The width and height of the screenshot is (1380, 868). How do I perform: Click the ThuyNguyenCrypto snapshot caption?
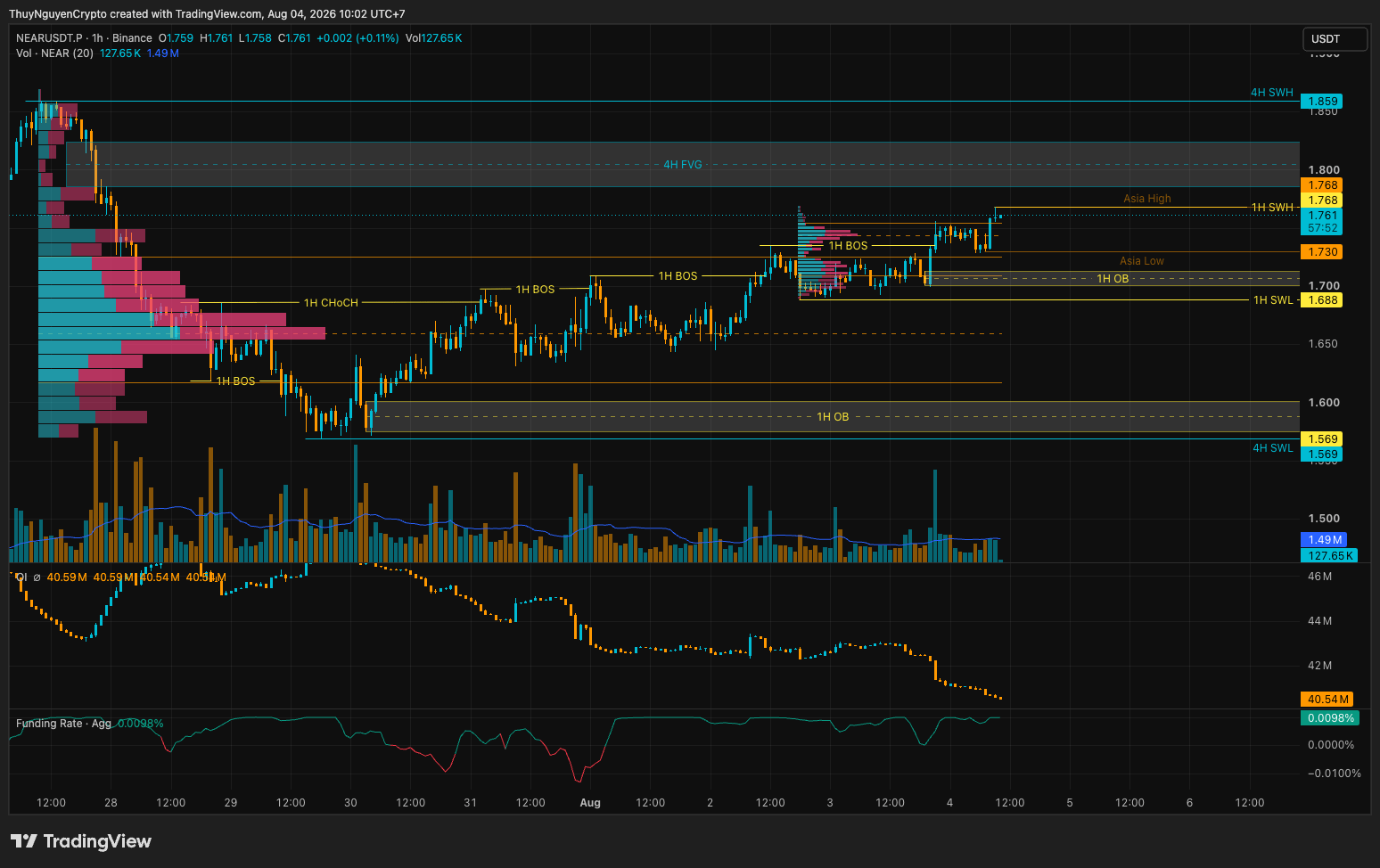(207, 14)
